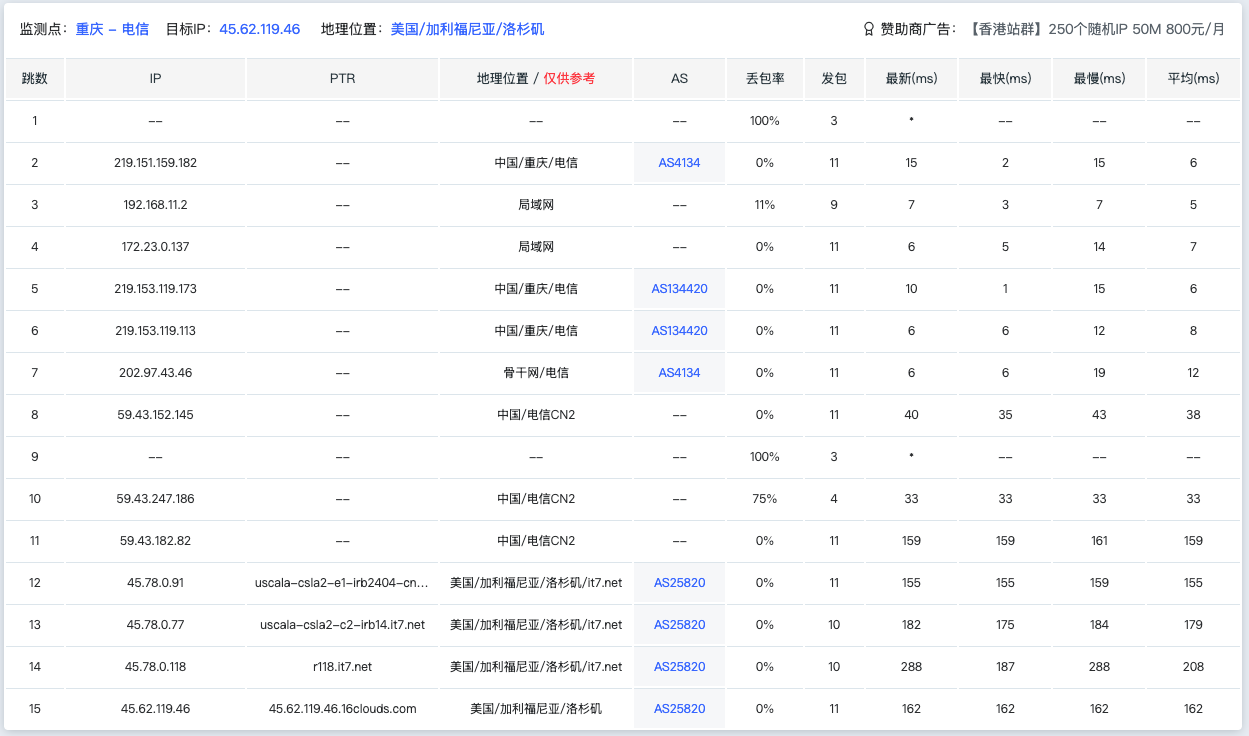Open AS134420 link in hop 5 row
Image resolution: width=1249 pixels, height=736 pixels.
[679, 288]
